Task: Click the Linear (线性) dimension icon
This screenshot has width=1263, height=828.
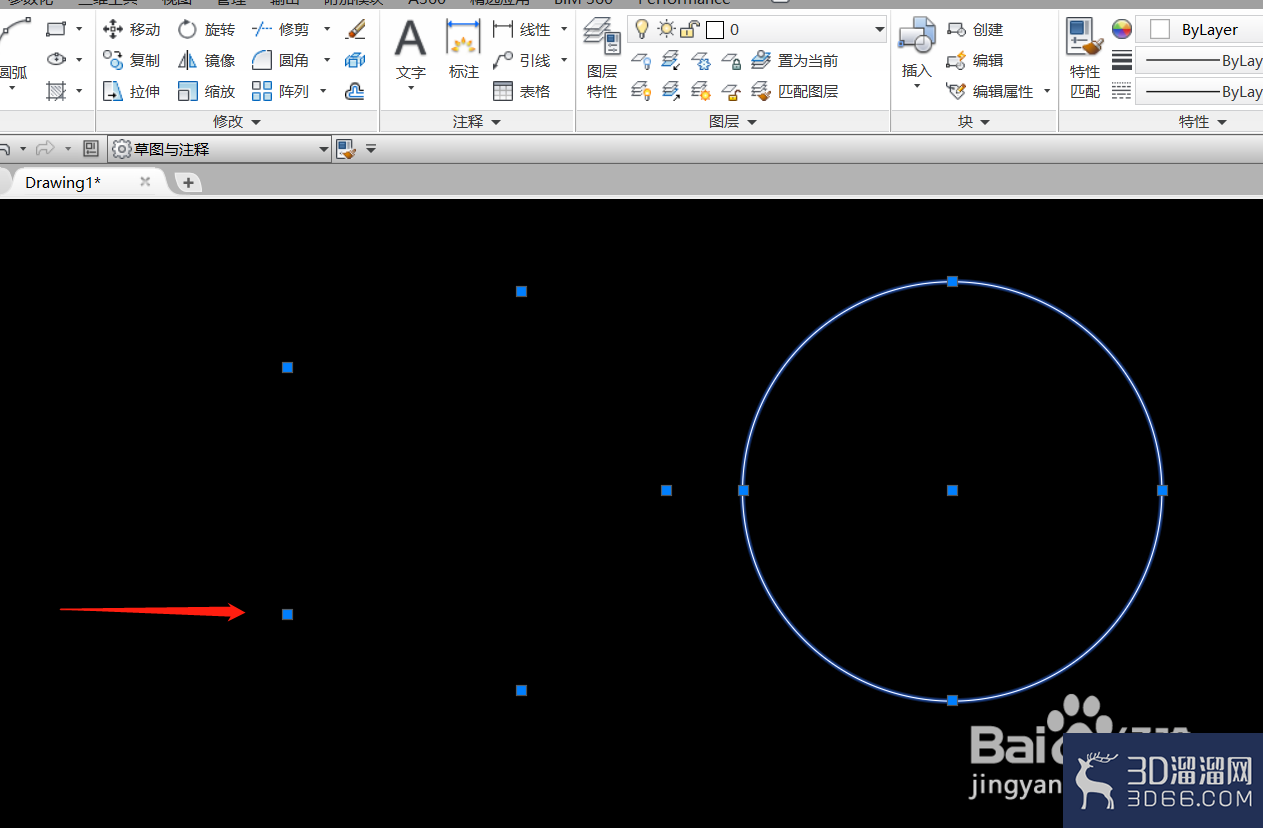Action: 503,30
